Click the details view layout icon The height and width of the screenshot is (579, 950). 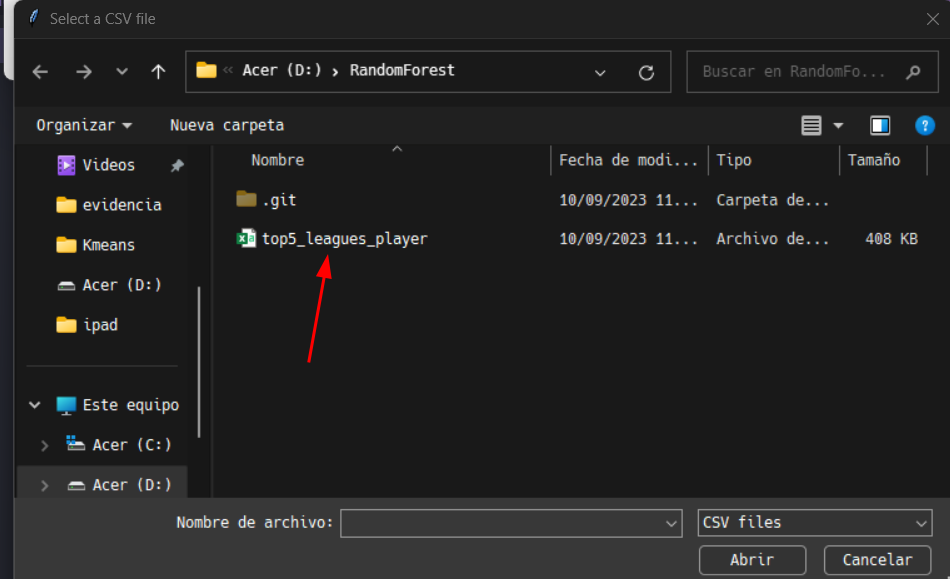pos(812,125)
